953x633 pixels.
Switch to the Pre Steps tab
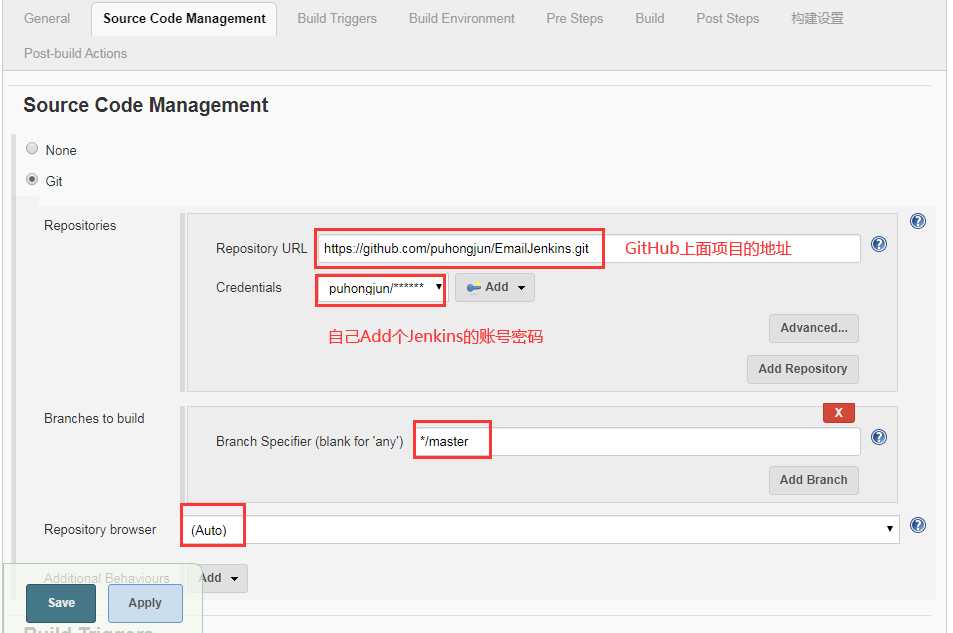click(x=574, y=18)
